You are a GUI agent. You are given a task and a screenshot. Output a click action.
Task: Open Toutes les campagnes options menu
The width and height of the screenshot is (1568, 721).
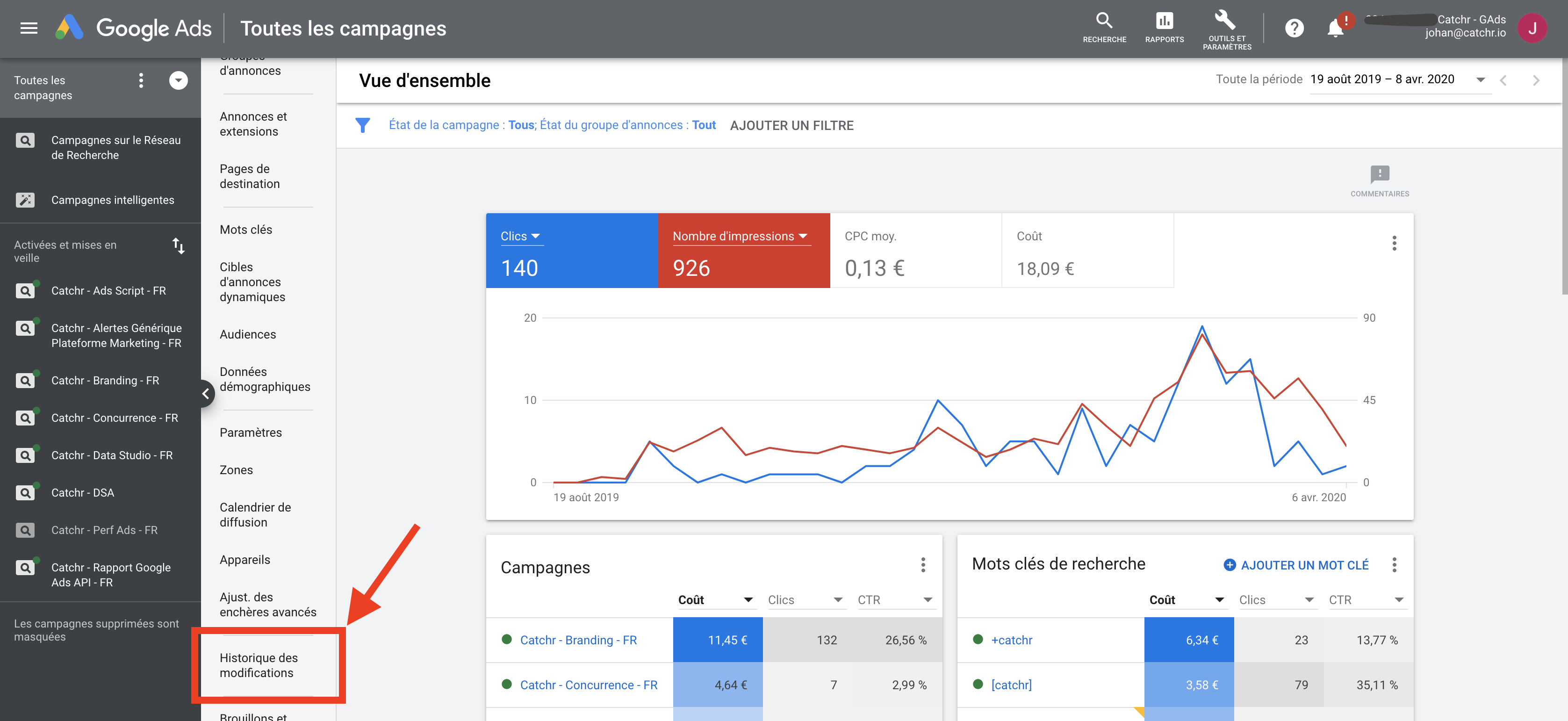141,80
